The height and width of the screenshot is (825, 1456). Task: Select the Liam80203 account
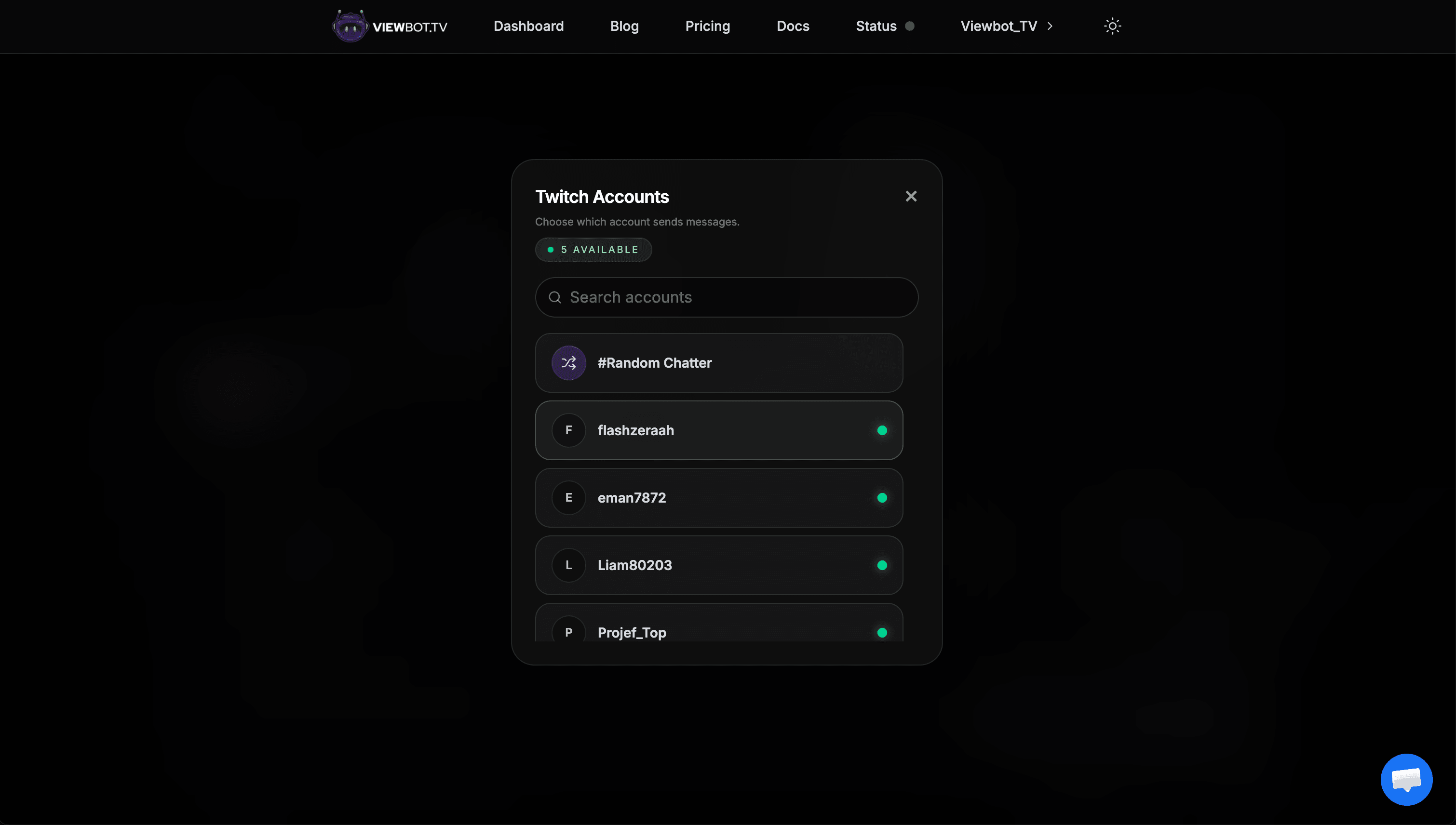(719, 565)
